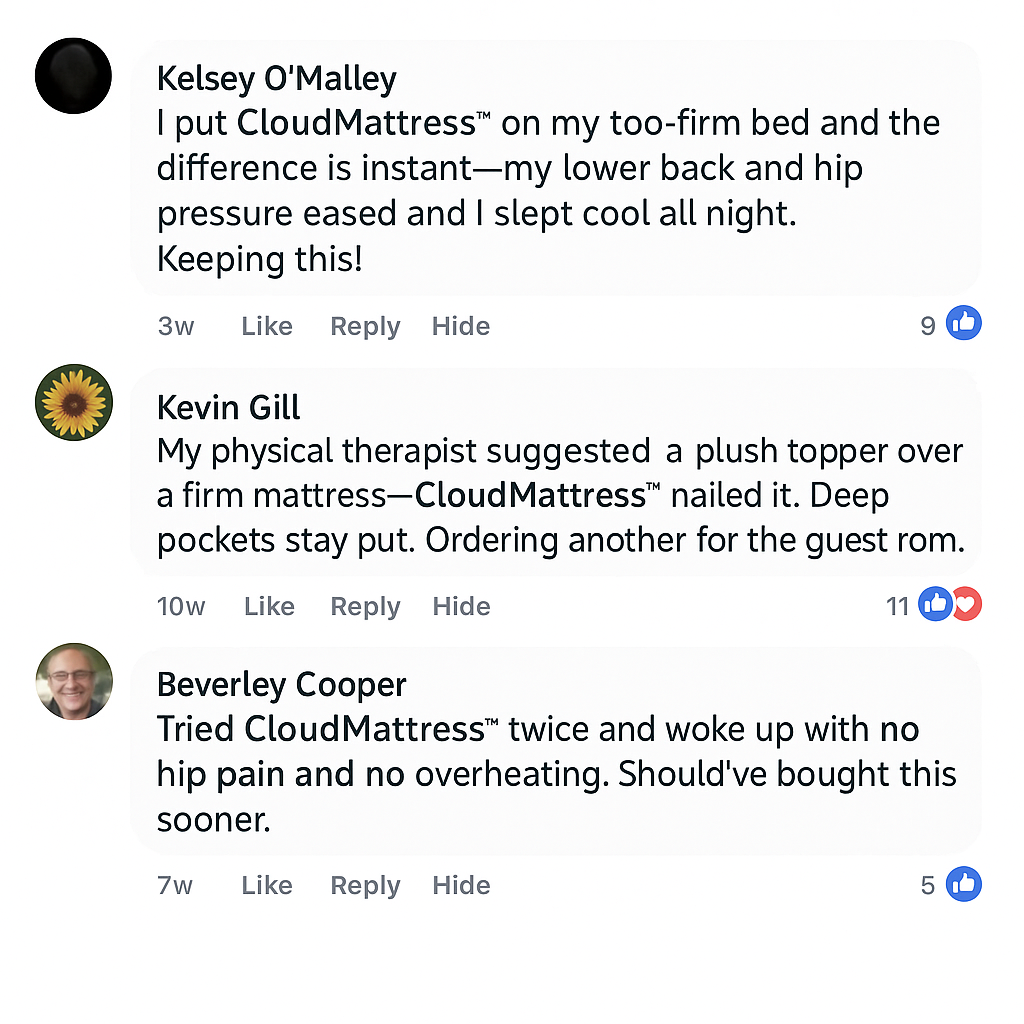Click the 3w timestamp on Kelsey's comment
This screenshot has width=1024, height=1024.
pos(176,326)
